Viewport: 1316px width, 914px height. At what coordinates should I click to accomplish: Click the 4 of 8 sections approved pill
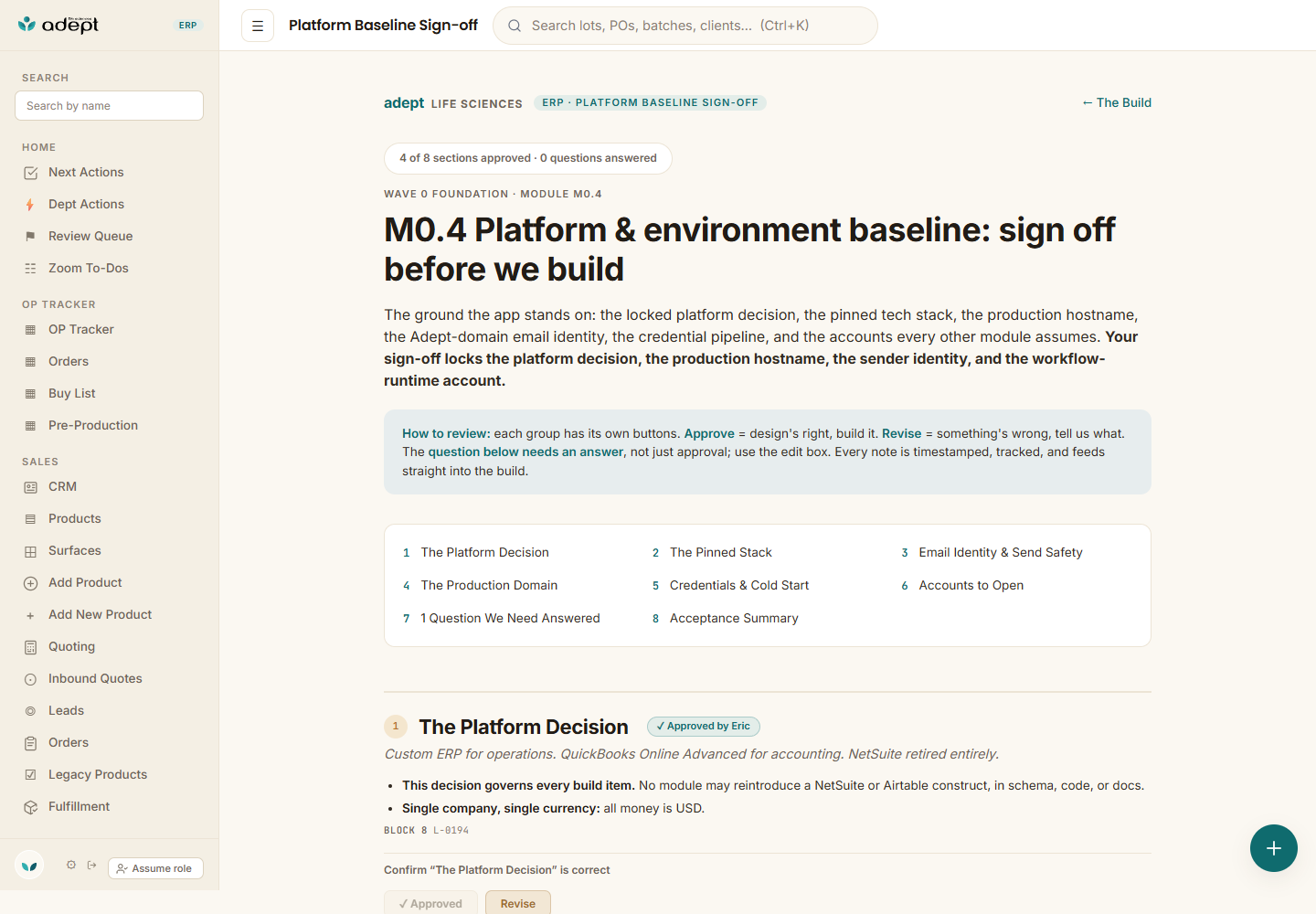pos(528,158)
